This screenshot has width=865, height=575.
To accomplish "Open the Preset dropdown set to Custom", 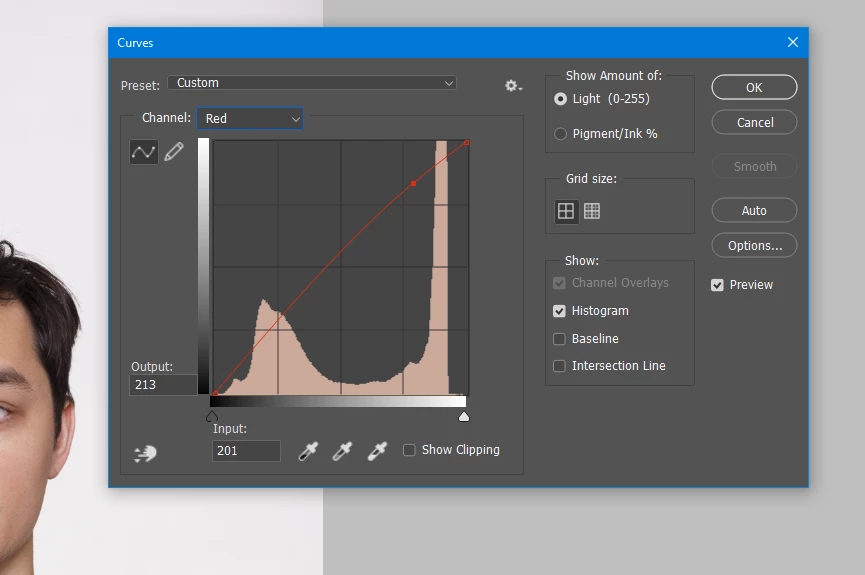I will click(312, 83).
